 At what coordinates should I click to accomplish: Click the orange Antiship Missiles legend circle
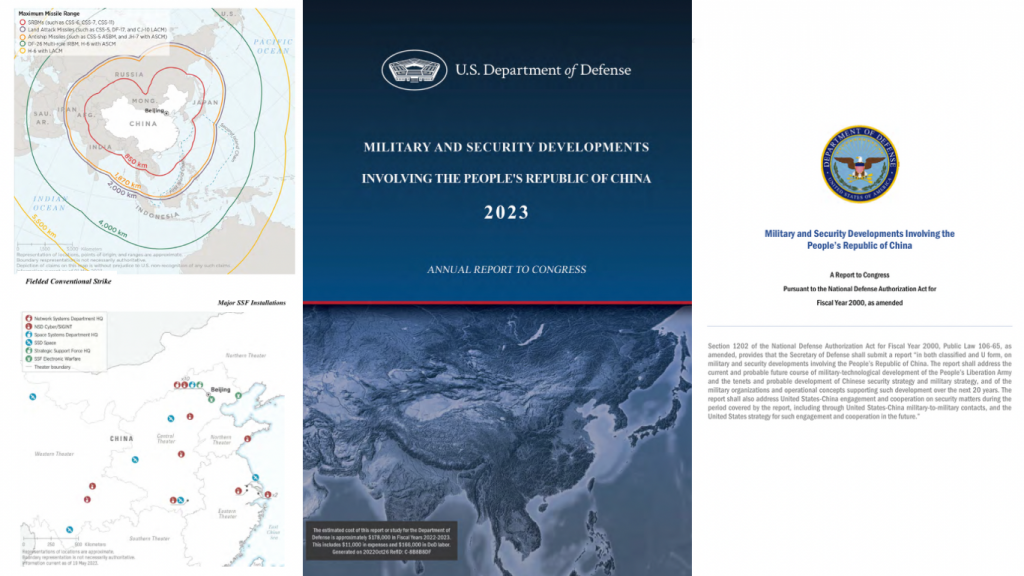coord(22,37)
